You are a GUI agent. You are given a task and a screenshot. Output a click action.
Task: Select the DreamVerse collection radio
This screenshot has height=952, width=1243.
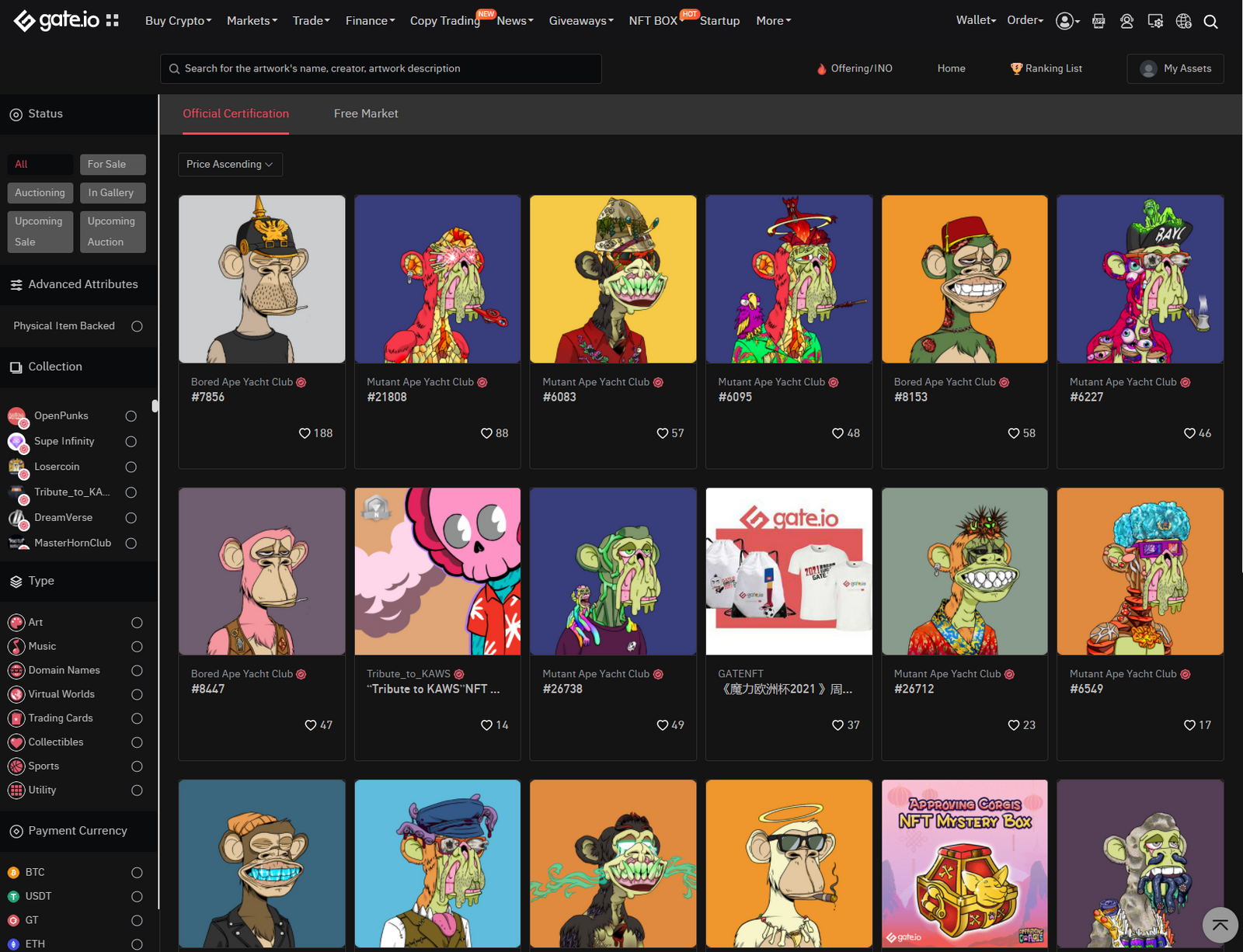pyautogui.click(x=131, y=518)
